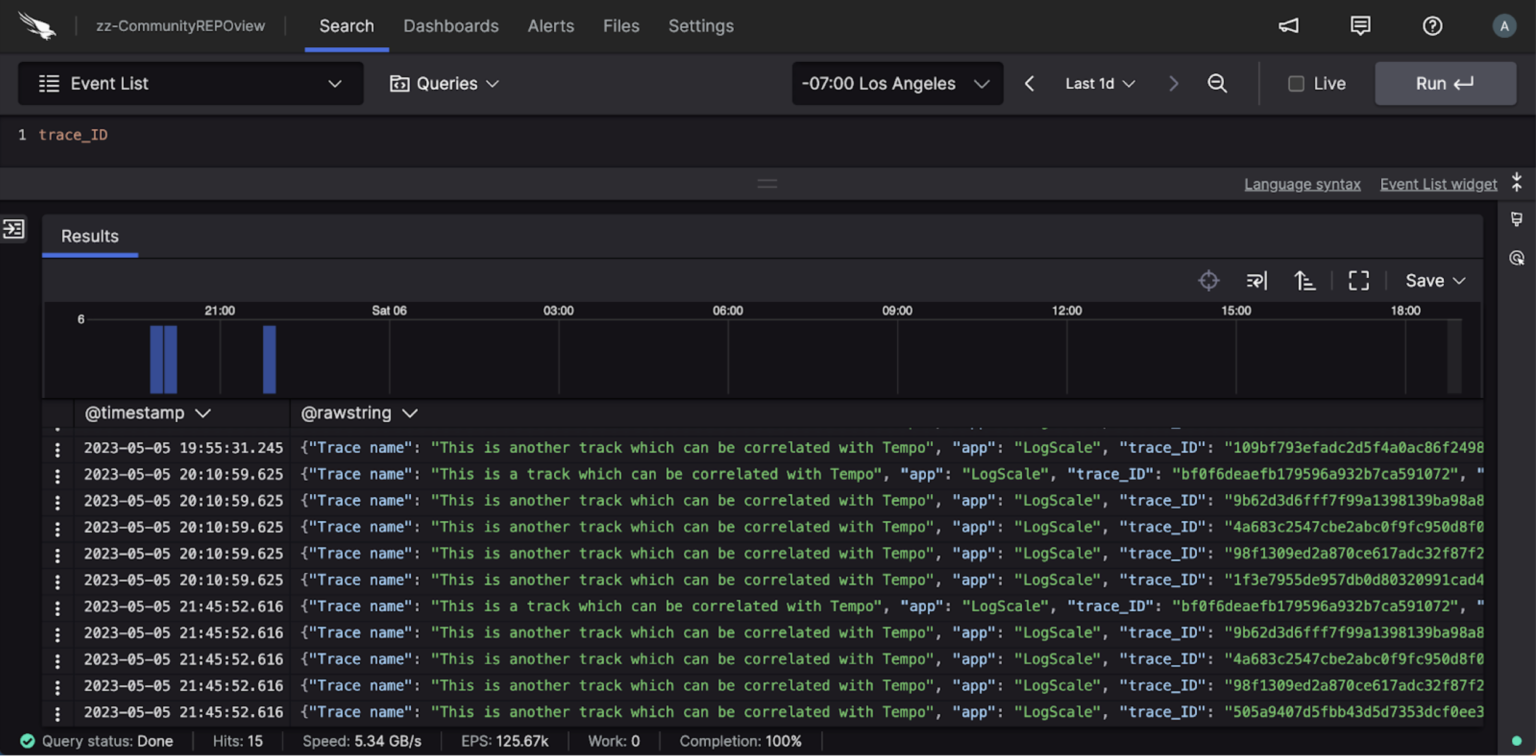Image resolution: width=1536 pixels, height=756 pixels.
Task: Switch to the Dashboards tab
Action: click(451, 26)
